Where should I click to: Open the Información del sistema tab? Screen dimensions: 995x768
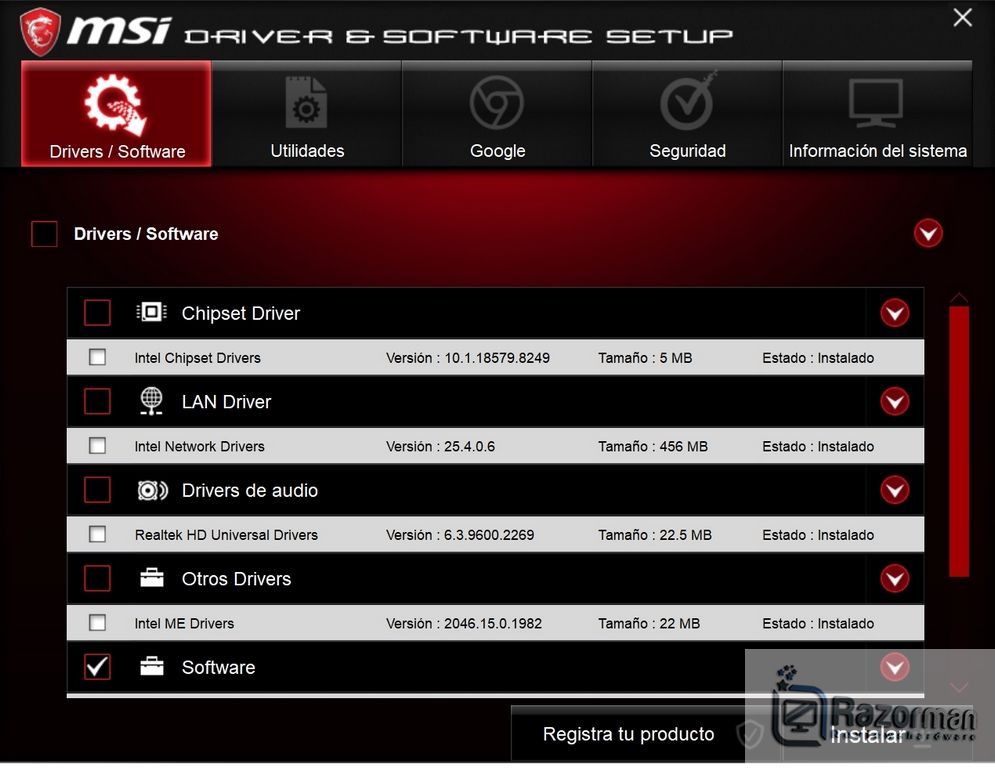click(878, 114)
